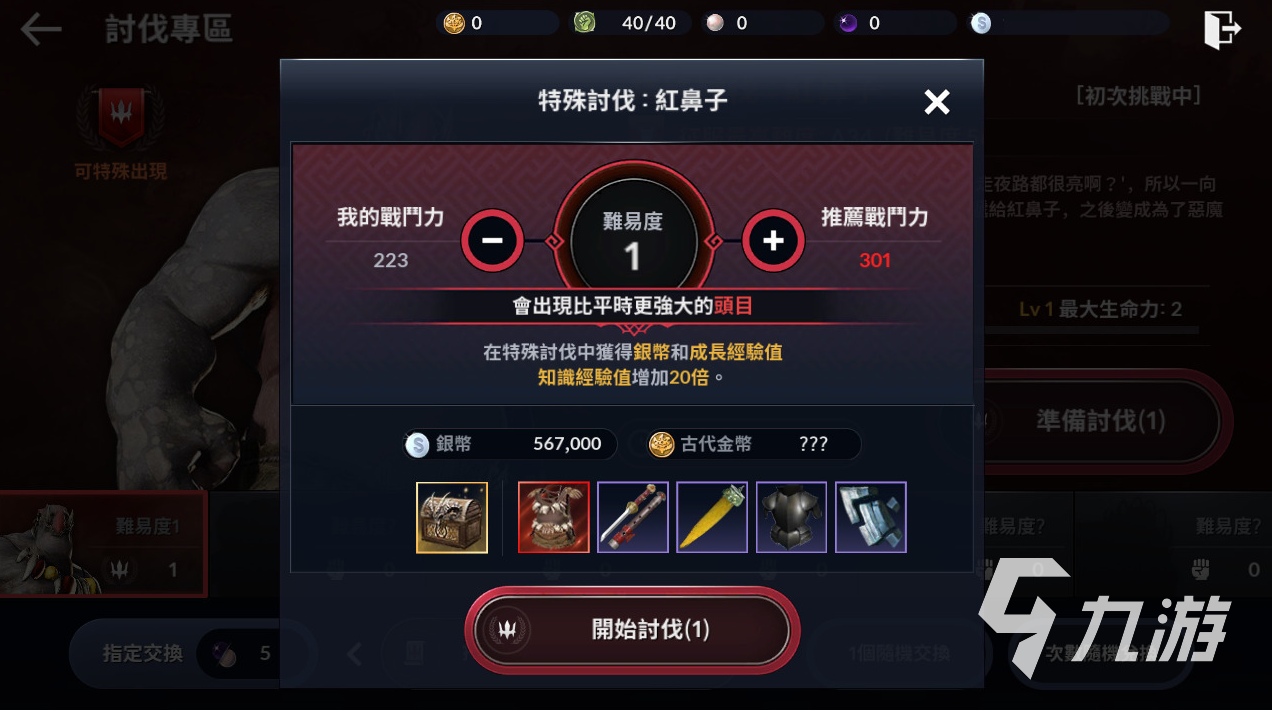
Task: Decrease difficulty with the minus button
Action: click(x=493, y=239)
